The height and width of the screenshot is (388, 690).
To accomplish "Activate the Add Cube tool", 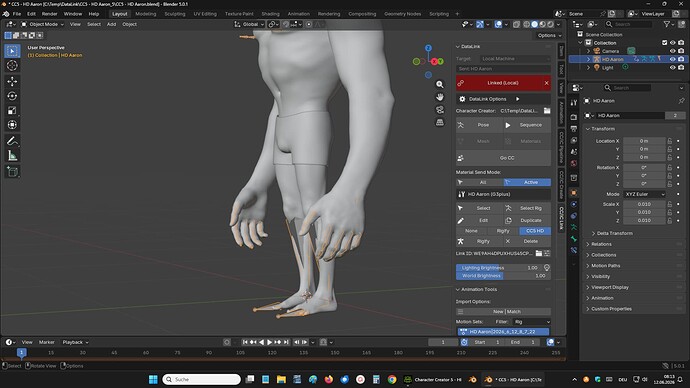I will 12,172.
